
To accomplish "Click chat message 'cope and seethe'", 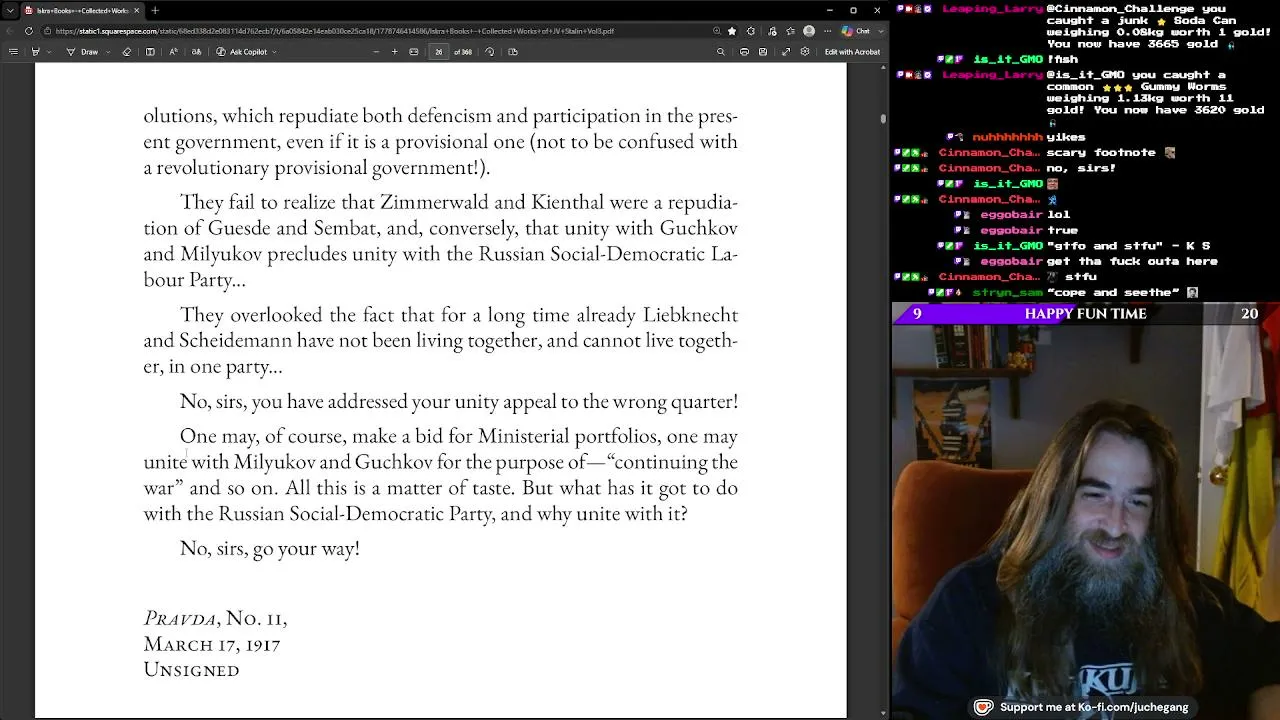I will click(x=1113, y=293).
